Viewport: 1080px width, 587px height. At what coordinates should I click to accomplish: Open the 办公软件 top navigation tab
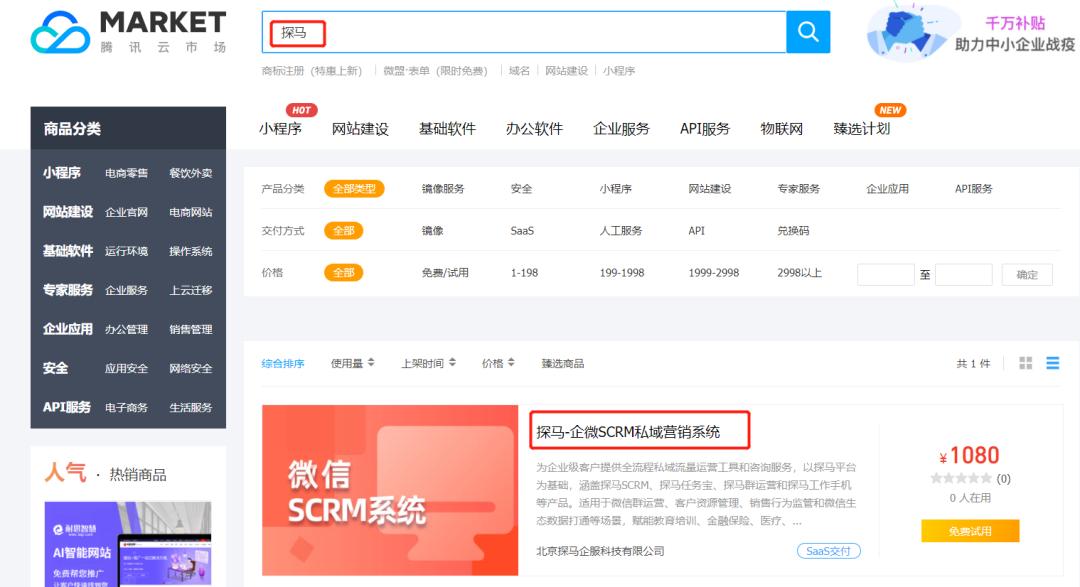point(534,129)
